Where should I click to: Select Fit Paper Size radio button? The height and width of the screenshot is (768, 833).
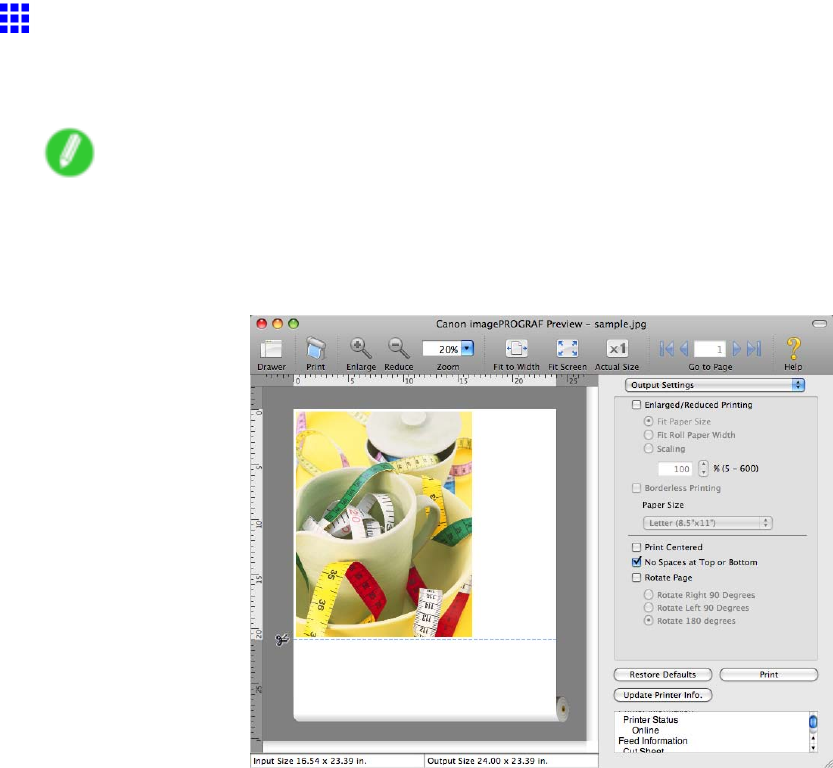tap(648, 421)
